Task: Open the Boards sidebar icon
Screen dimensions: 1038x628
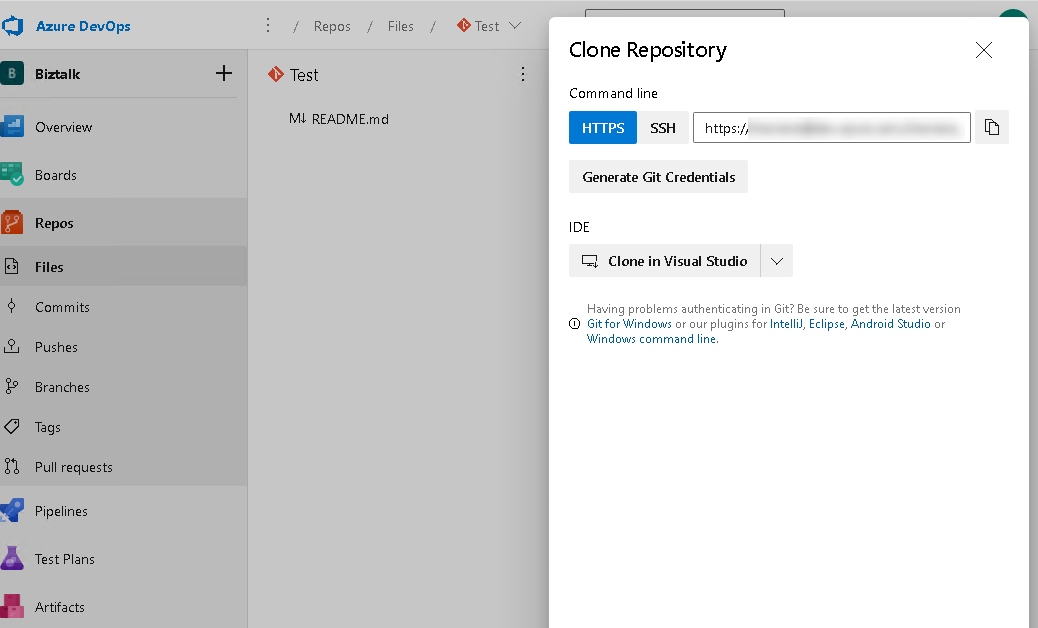Action: tap(12, 174)
